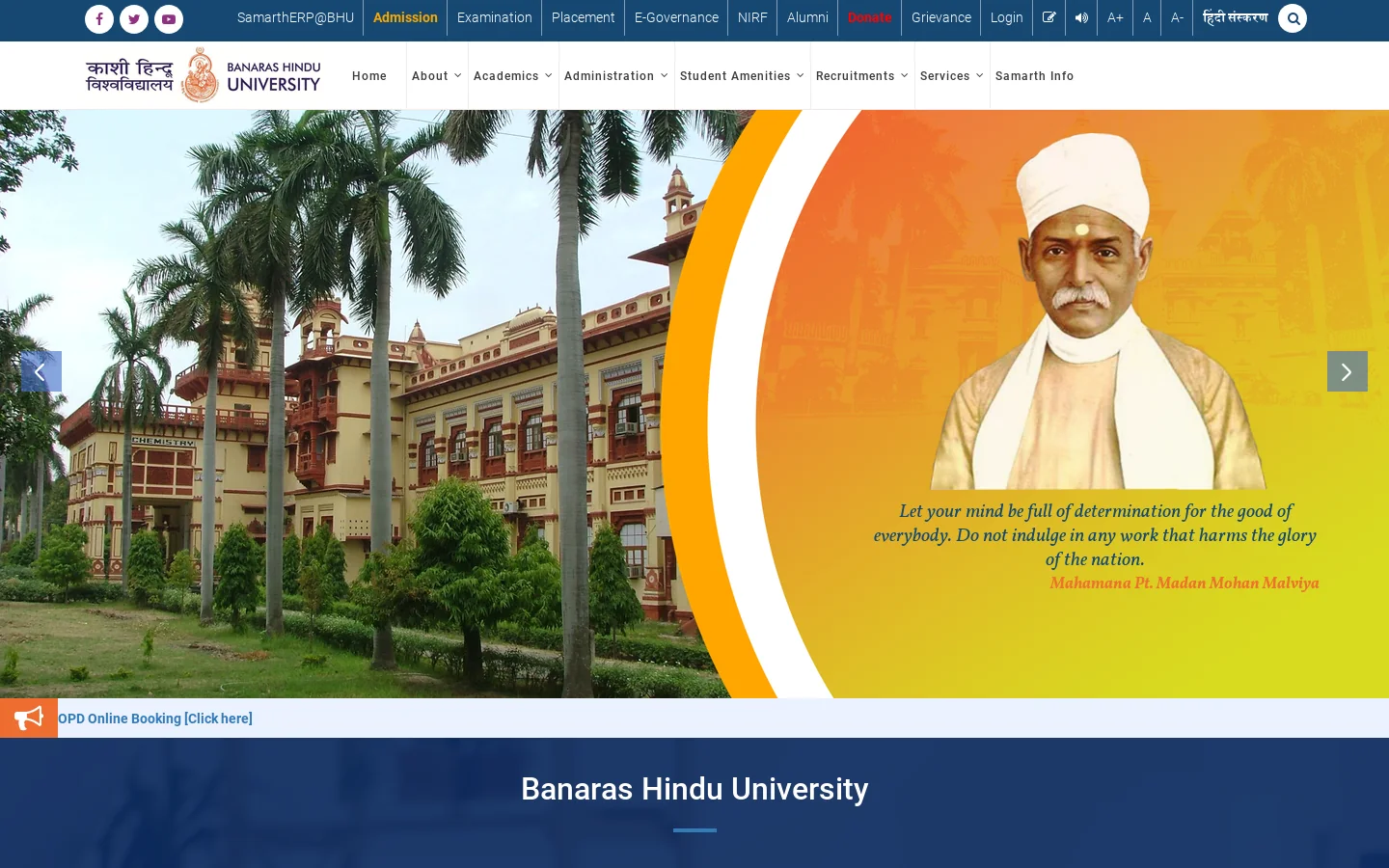
Task: Click the red Donate link
Action: click(870, 17)
